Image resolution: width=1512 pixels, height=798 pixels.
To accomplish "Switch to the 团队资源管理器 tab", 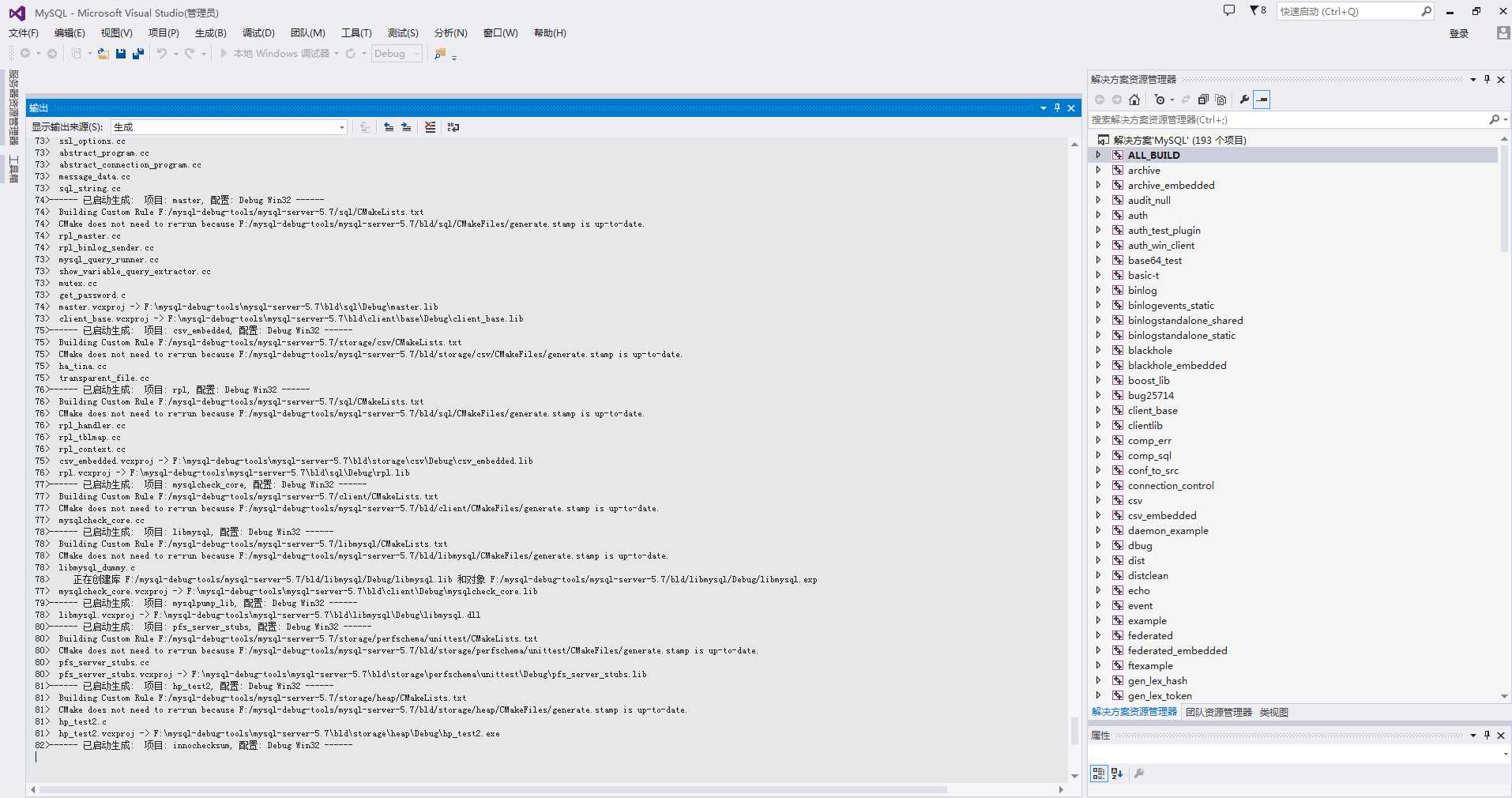I will point(1219,712).
